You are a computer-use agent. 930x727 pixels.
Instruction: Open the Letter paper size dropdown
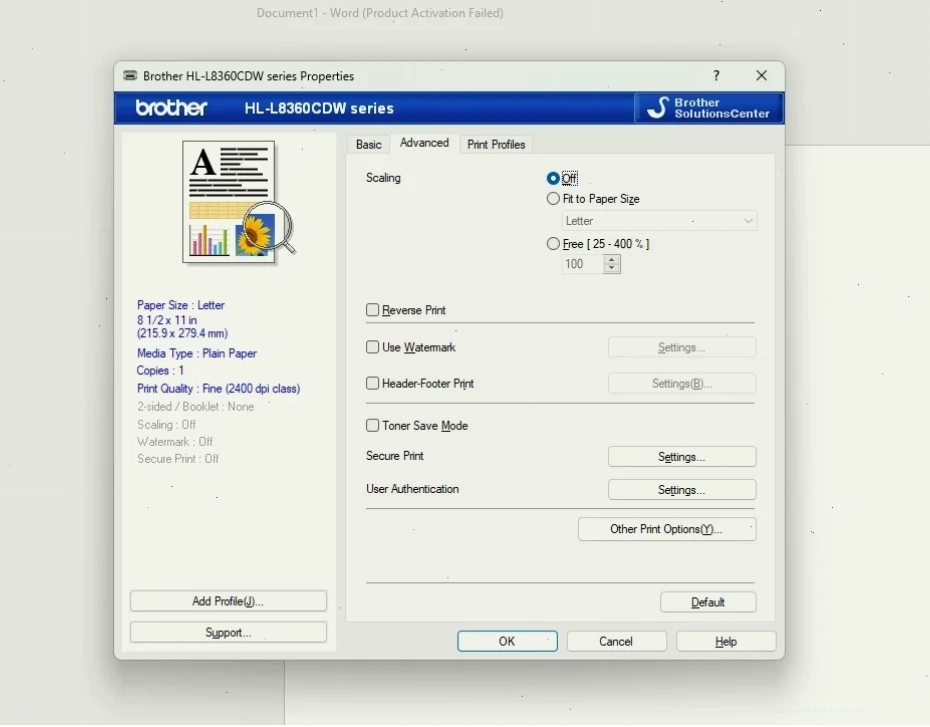659,221
